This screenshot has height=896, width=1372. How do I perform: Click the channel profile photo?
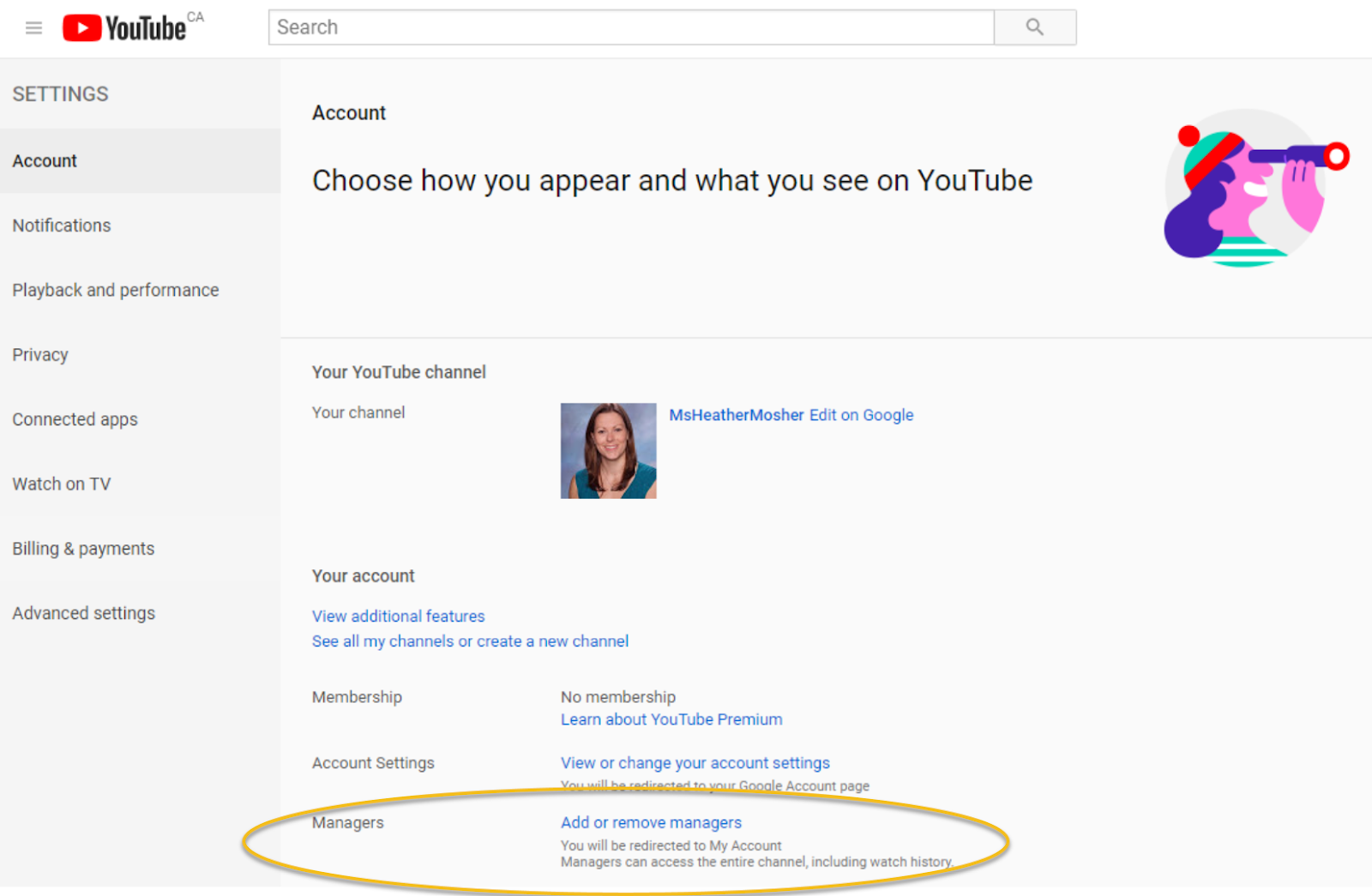[609, 451]
